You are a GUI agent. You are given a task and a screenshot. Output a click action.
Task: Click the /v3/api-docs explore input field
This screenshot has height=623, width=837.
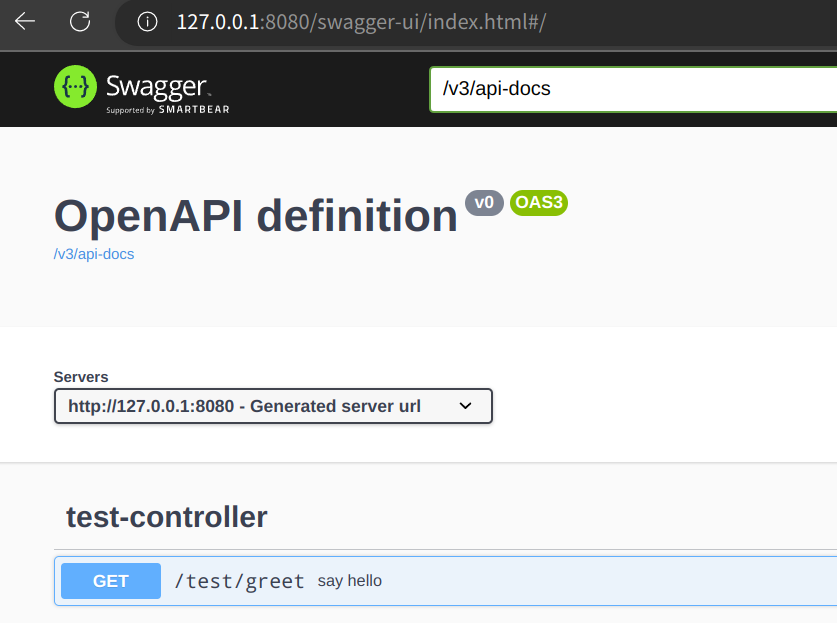[x=634, y=89]
